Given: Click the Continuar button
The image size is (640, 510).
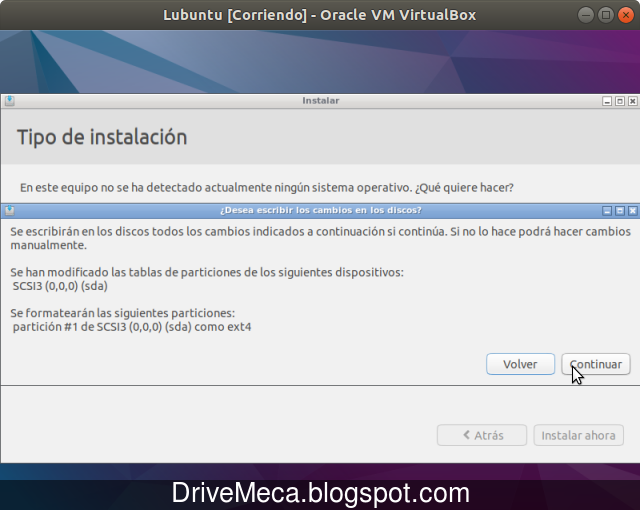Looking at the screenshot, I should tap(596, 364).
